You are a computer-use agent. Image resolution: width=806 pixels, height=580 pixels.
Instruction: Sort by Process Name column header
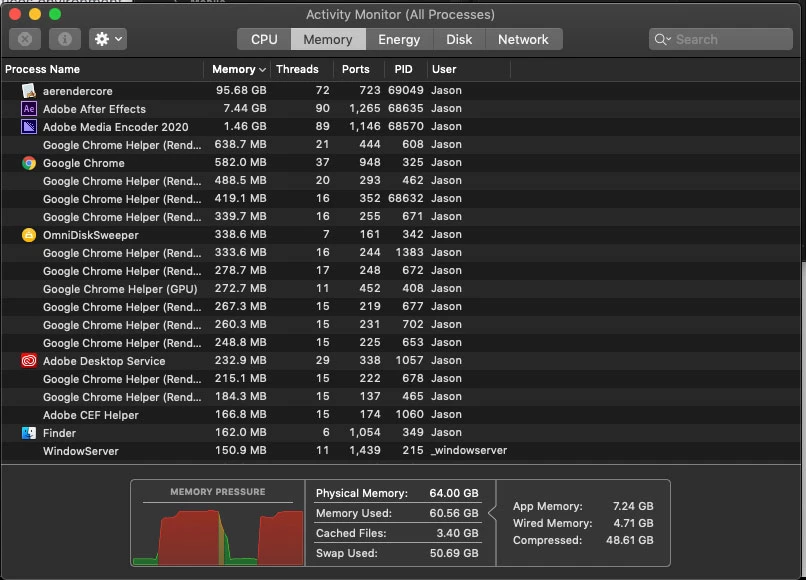[102, 69]
